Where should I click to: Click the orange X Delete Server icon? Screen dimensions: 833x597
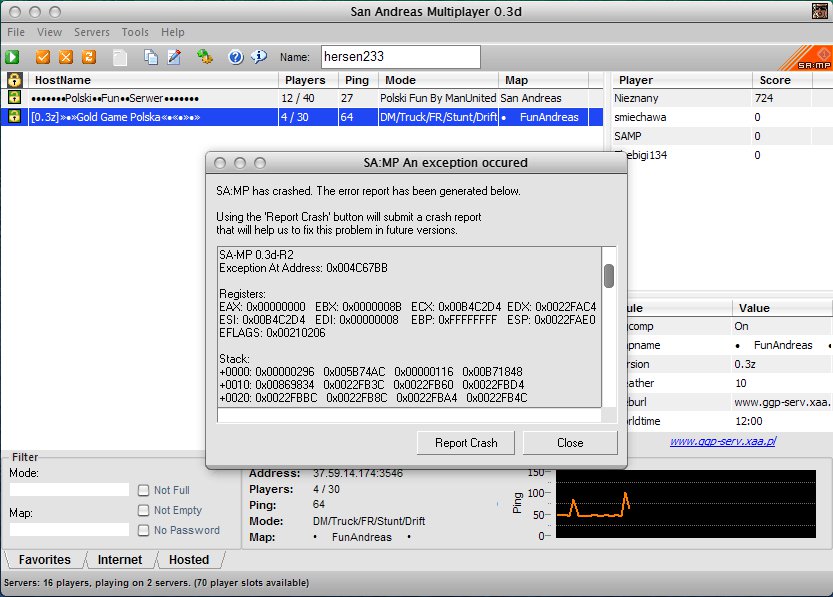coord(66,57)
